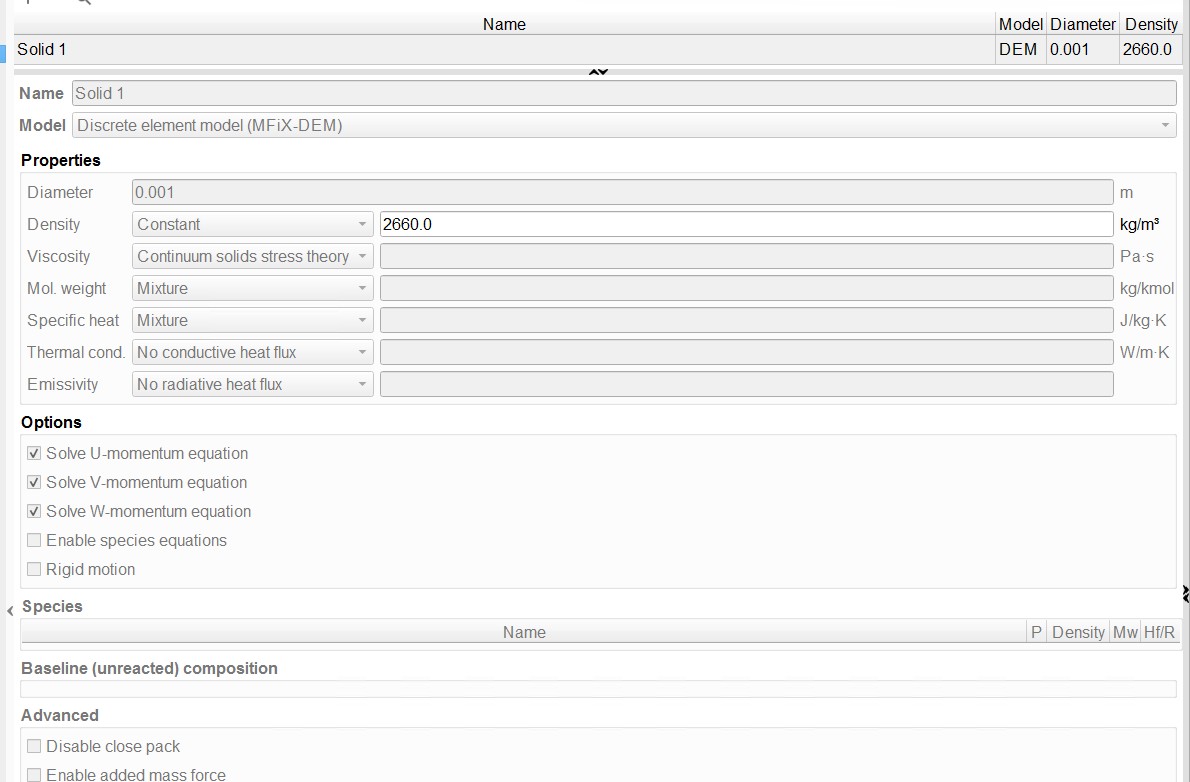Click the Name column header of solids table
Screen dimensions: 1190x782
pos(504,24)
